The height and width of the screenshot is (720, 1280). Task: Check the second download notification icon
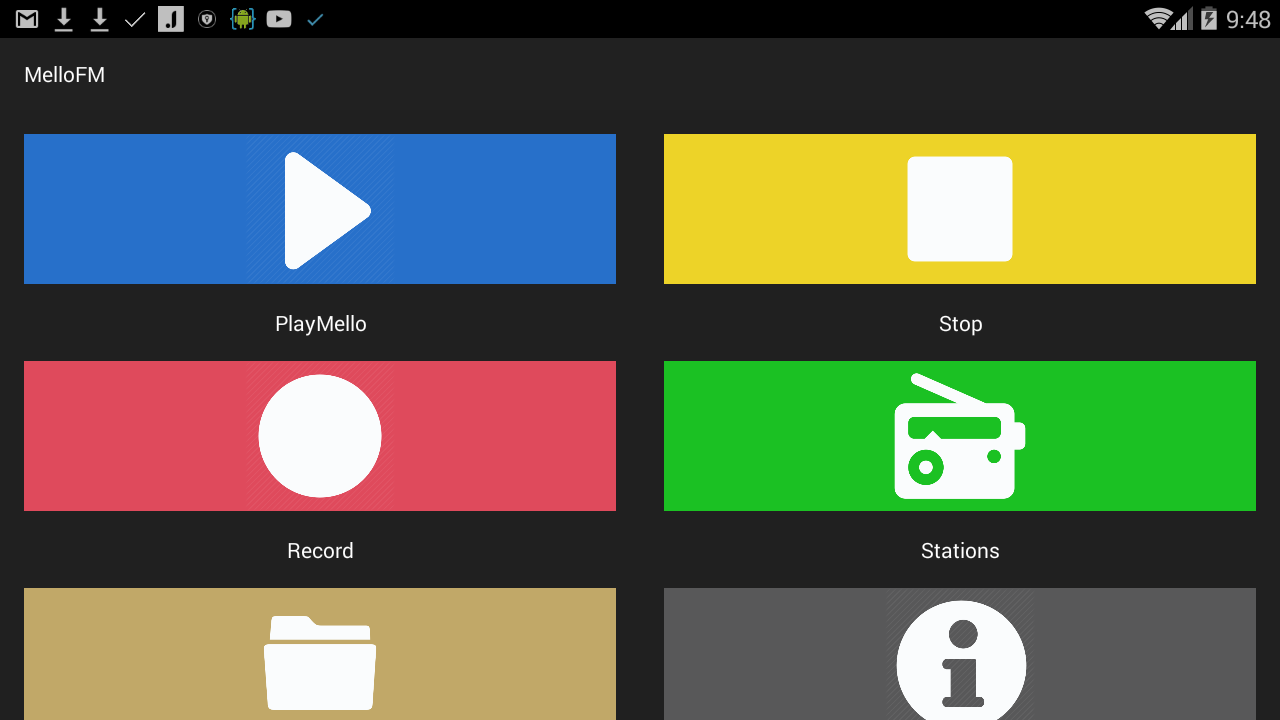100,19
